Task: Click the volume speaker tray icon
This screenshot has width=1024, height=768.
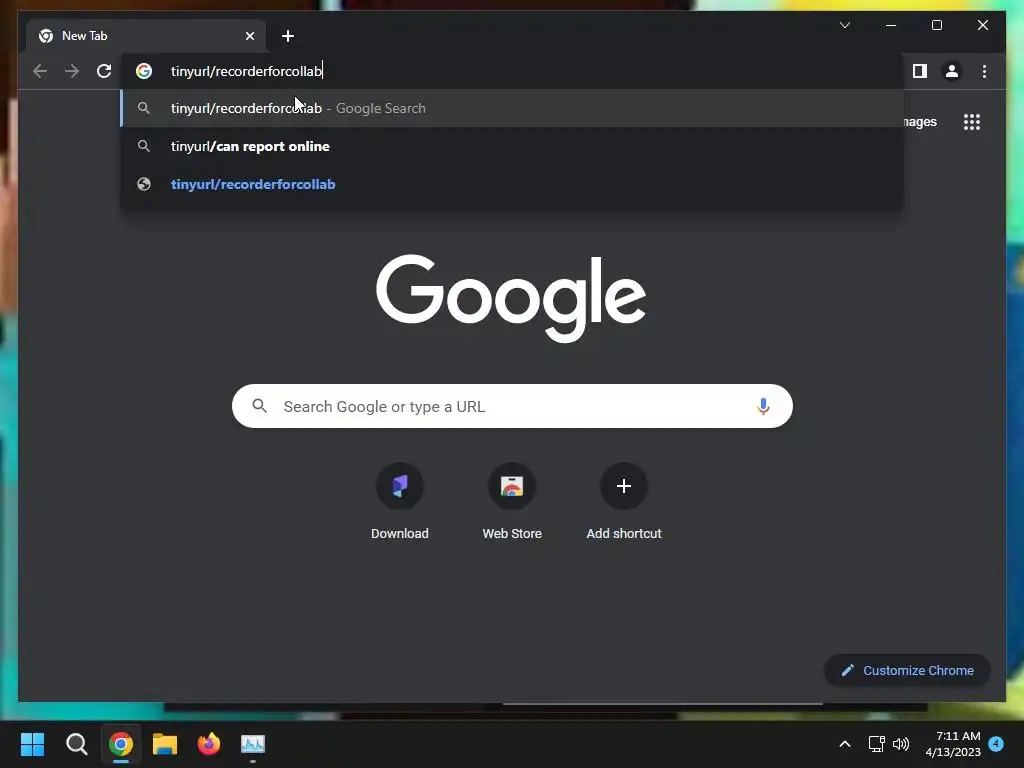Action: point(901,744)
